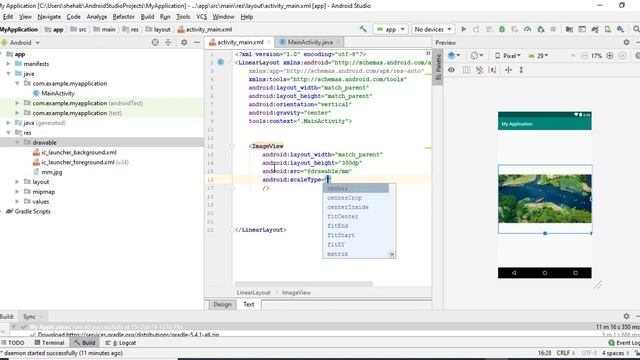Screen dimensions: 640x360
Task: Expand the java (generated) folder
Action: click(x=8, y=122)
